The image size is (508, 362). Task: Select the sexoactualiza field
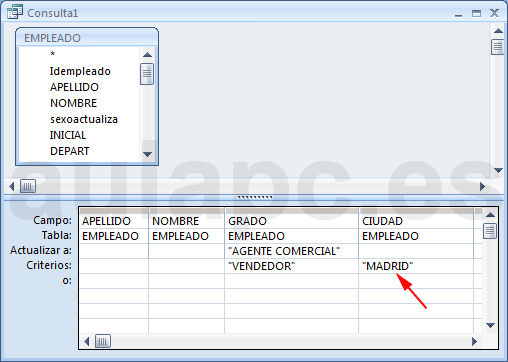coord(84,119)
